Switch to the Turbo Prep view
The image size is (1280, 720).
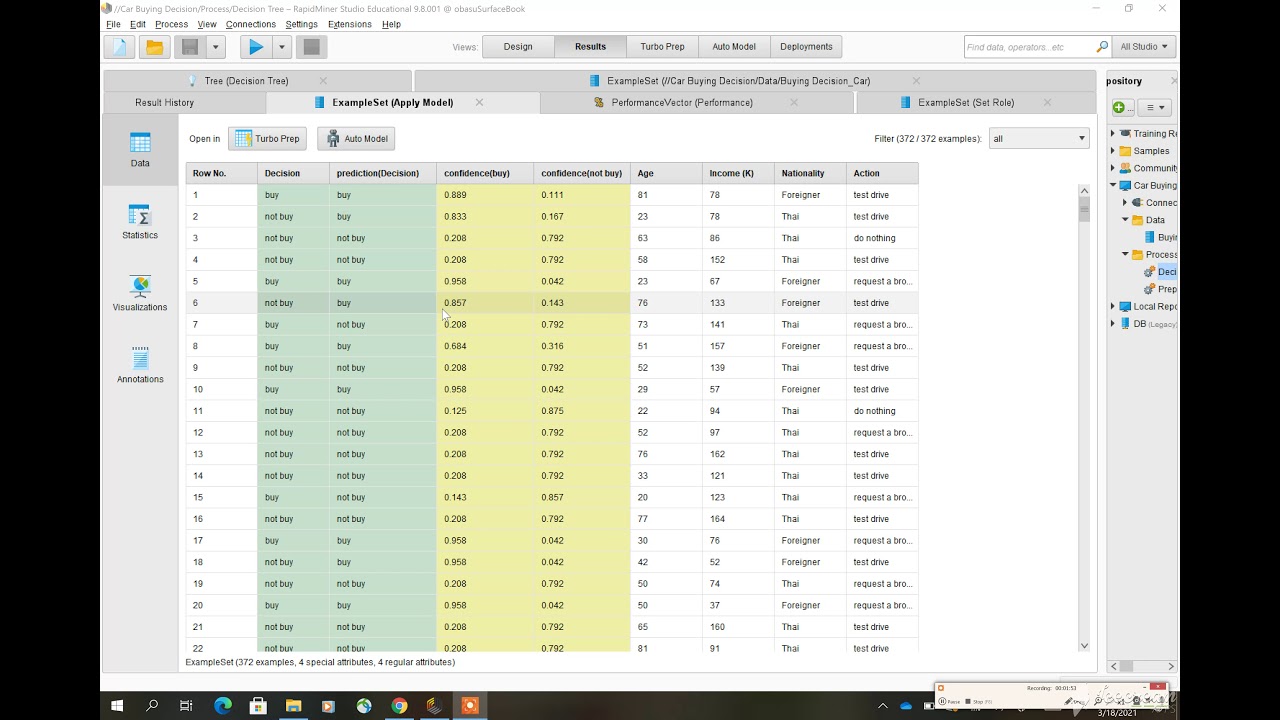(662, 47)
